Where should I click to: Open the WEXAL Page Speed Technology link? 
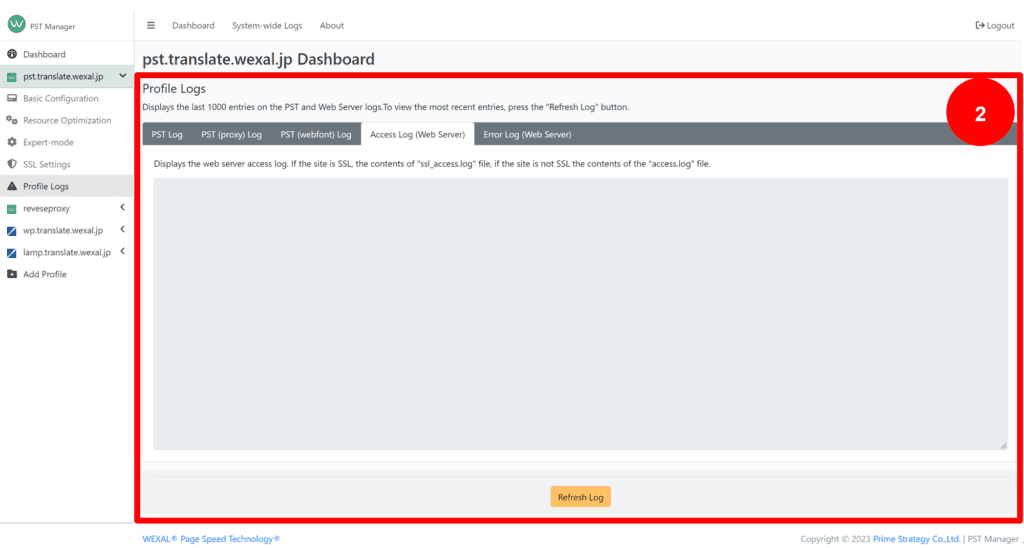[x=211, y=539]
